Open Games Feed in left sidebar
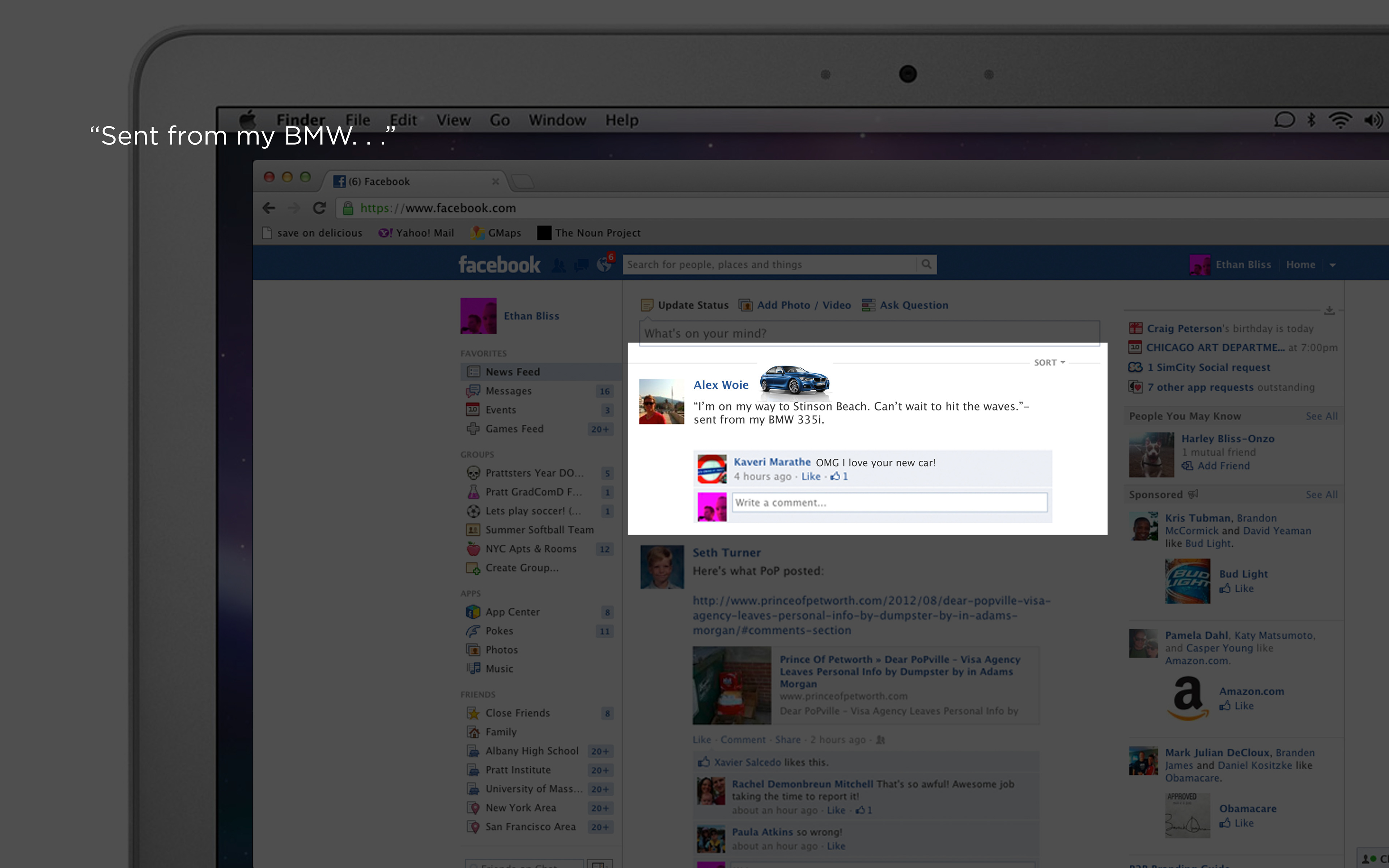The width and height of the screenshot is (1389, 868). coord(540,429)
